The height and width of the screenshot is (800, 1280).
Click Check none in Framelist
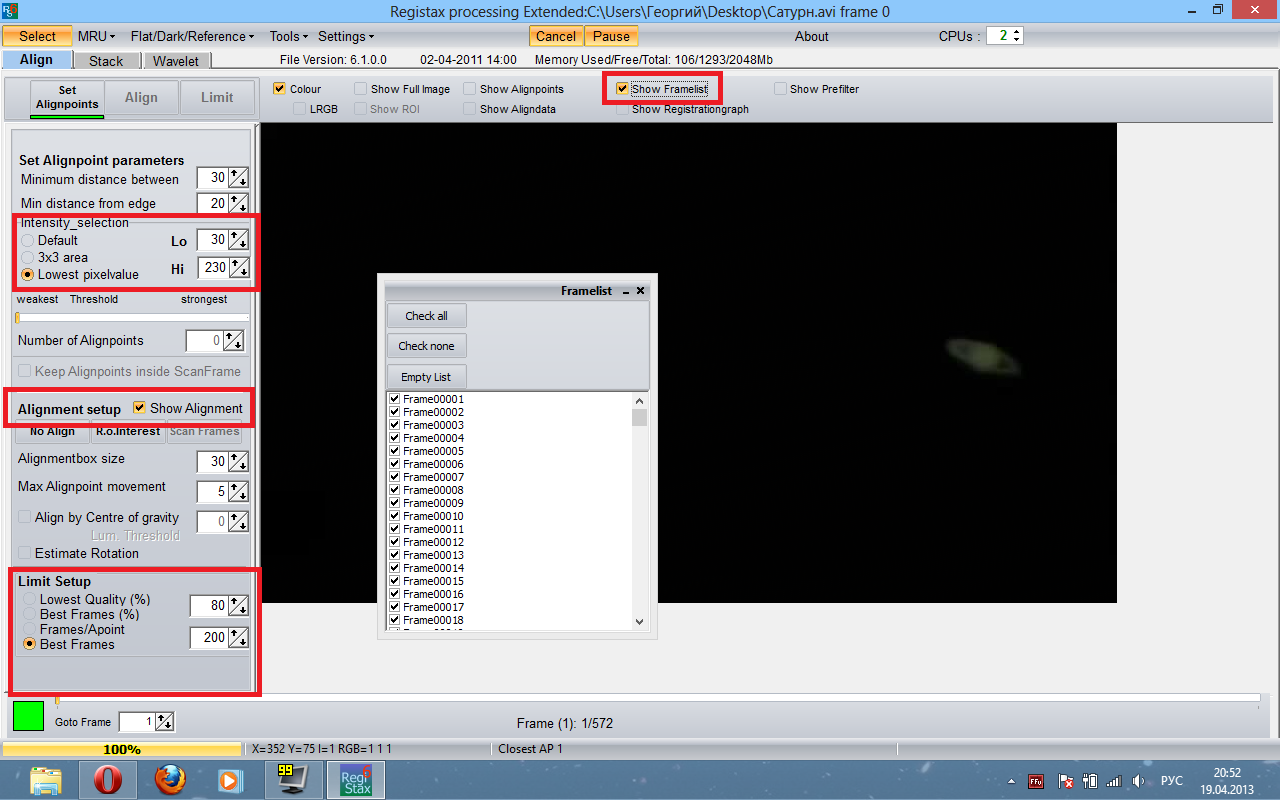pyautogui.click(x=426, y=346)
